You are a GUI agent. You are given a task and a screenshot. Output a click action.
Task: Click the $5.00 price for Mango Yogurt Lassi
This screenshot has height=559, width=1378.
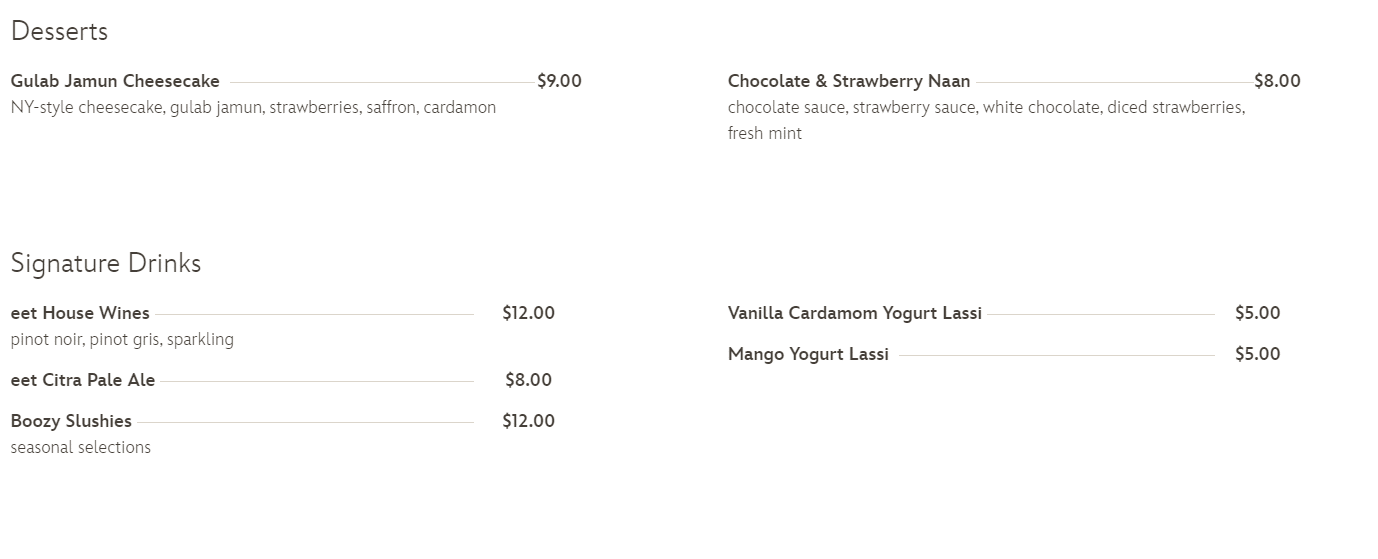pyautogui.click(x=1257, y=354)
